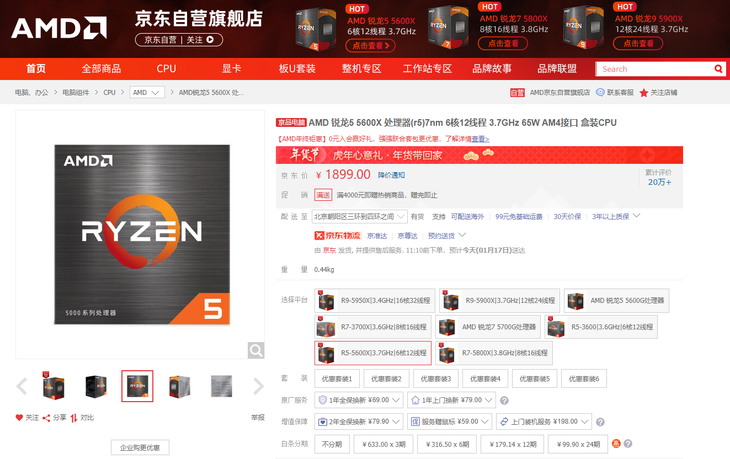Click the star 关注店铺 icon
This screenshot has width=730, height=459.
pos(643,93)
